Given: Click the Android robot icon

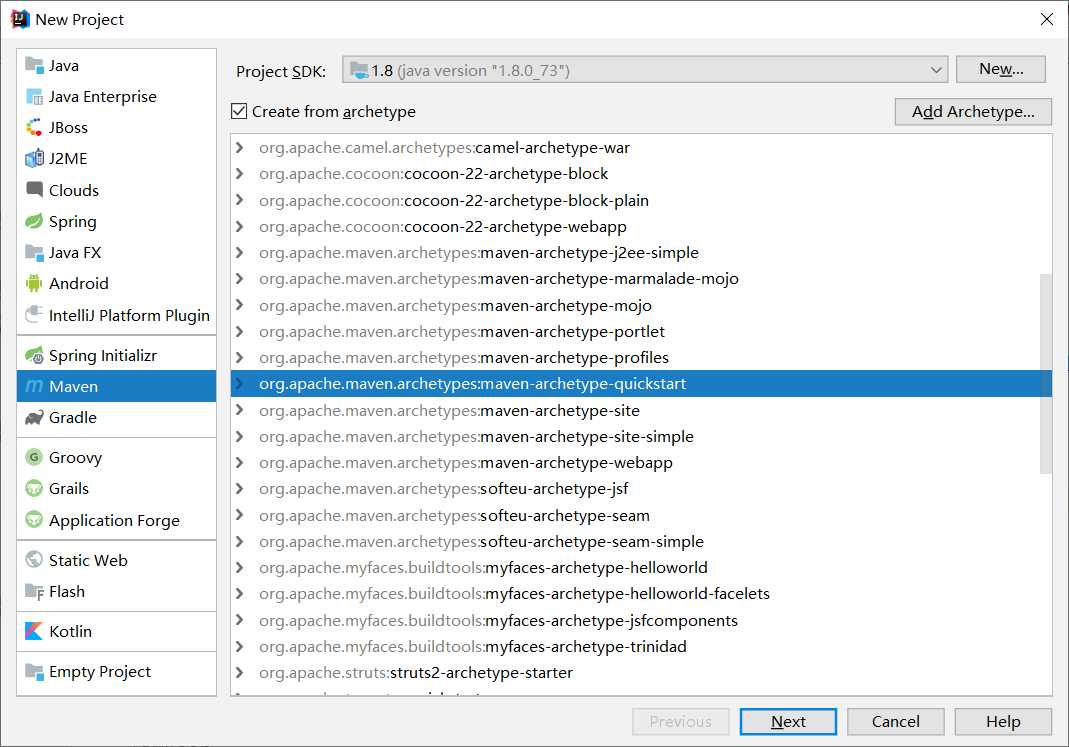Looking at the screenshot, I should point(35,284).
